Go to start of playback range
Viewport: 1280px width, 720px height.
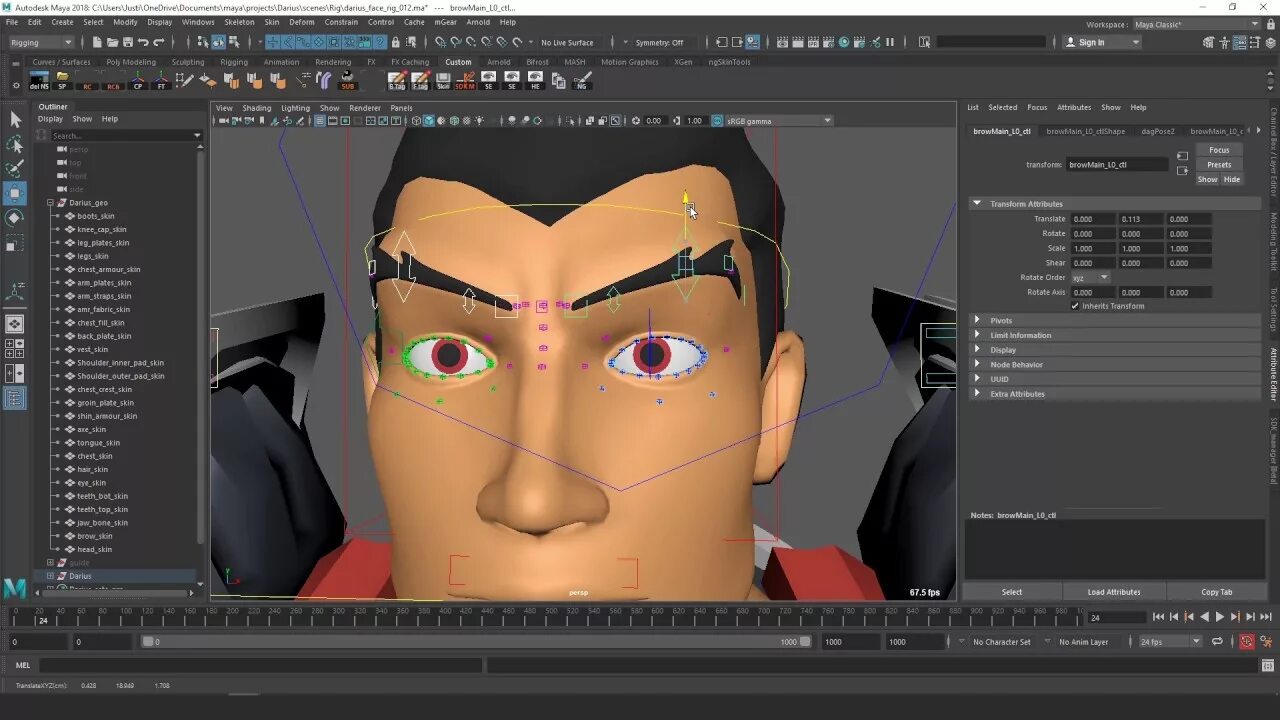click(x=1158, y=617)
